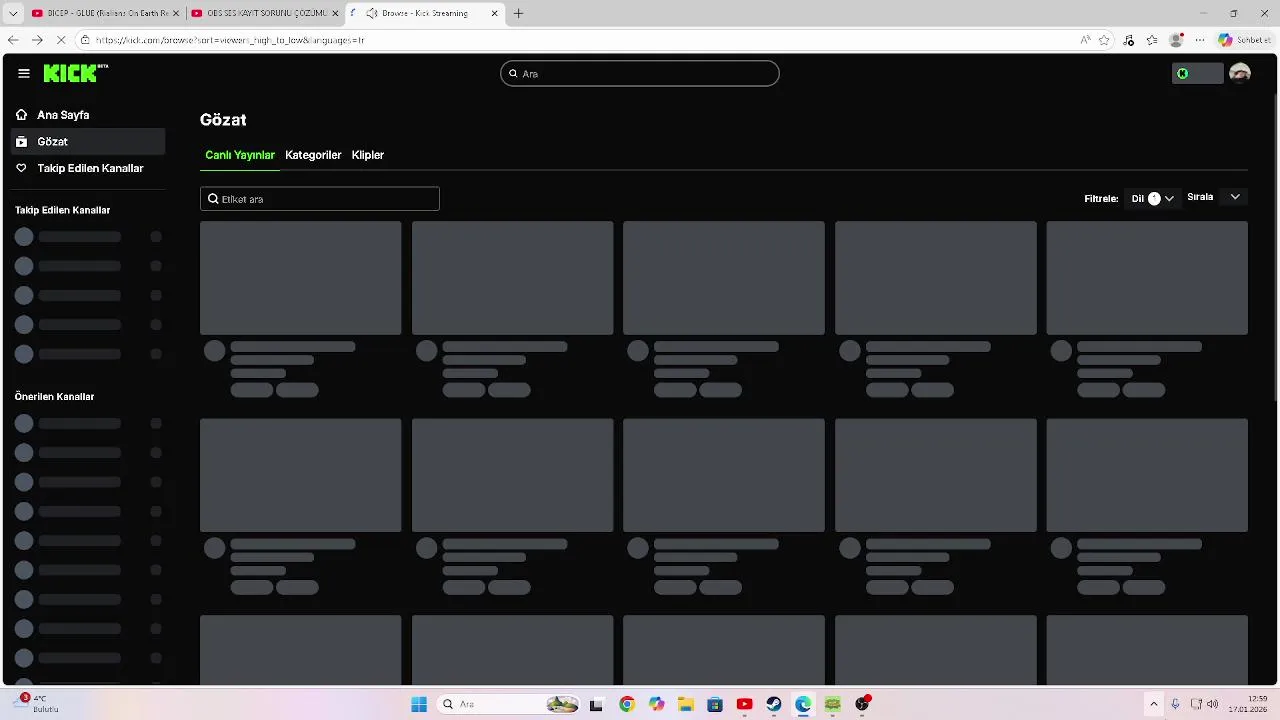This screenshot has width=1280, height=720.
Task: Open Microsoft Edge from the taskbar
Action: pyautogui.click(x=803, y=704)
